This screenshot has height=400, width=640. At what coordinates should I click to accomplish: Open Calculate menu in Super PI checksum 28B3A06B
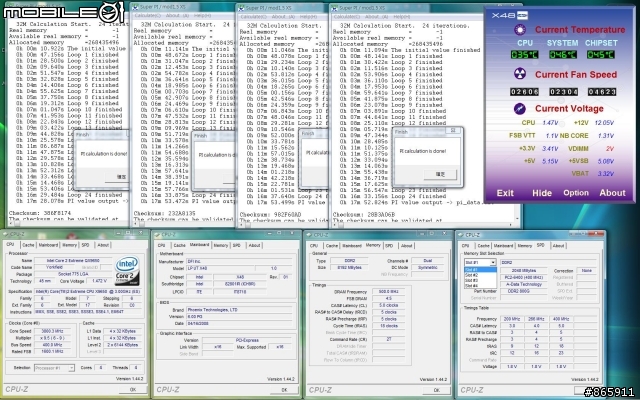(345, 17)
